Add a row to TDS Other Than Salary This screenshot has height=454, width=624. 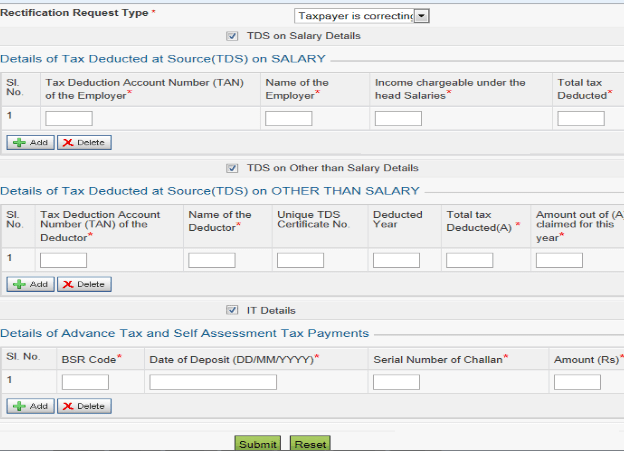[x=30, y=285]
